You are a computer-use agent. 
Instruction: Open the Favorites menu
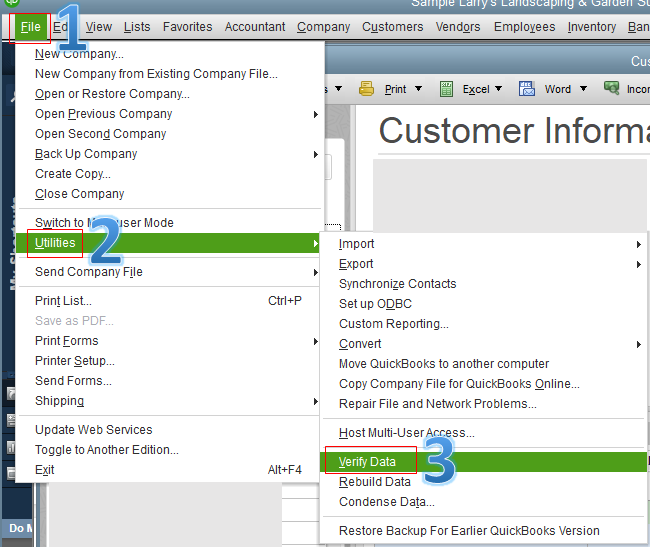(x=187, y=27)
